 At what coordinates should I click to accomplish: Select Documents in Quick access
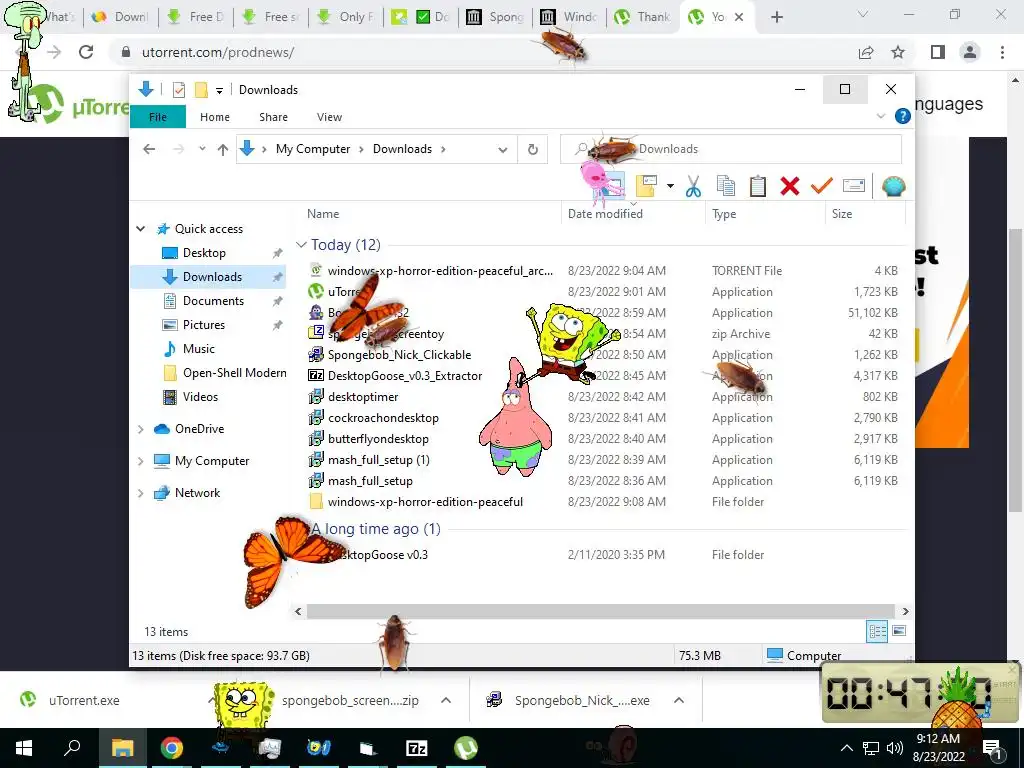pos(213,301)
